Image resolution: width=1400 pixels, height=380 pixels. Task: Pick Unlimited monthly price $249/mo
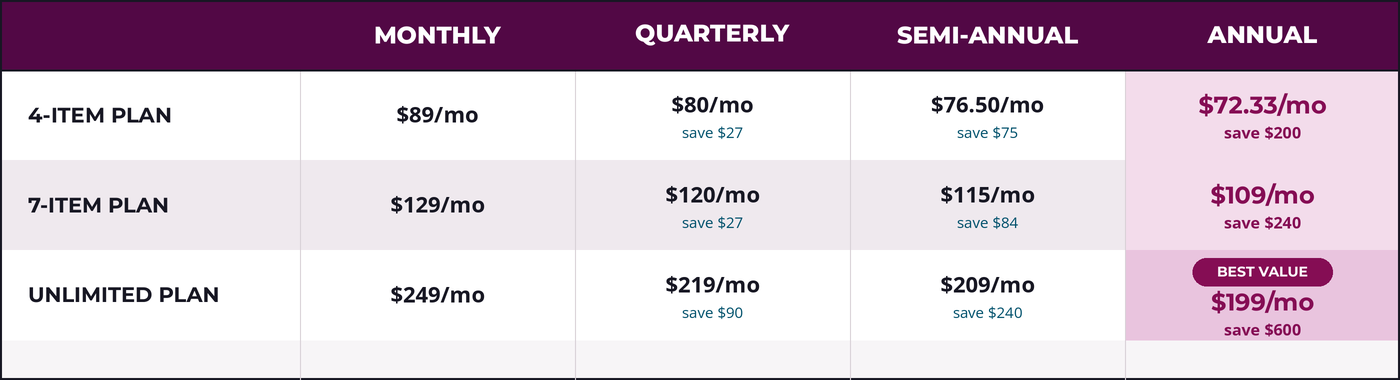click(437, 295)
